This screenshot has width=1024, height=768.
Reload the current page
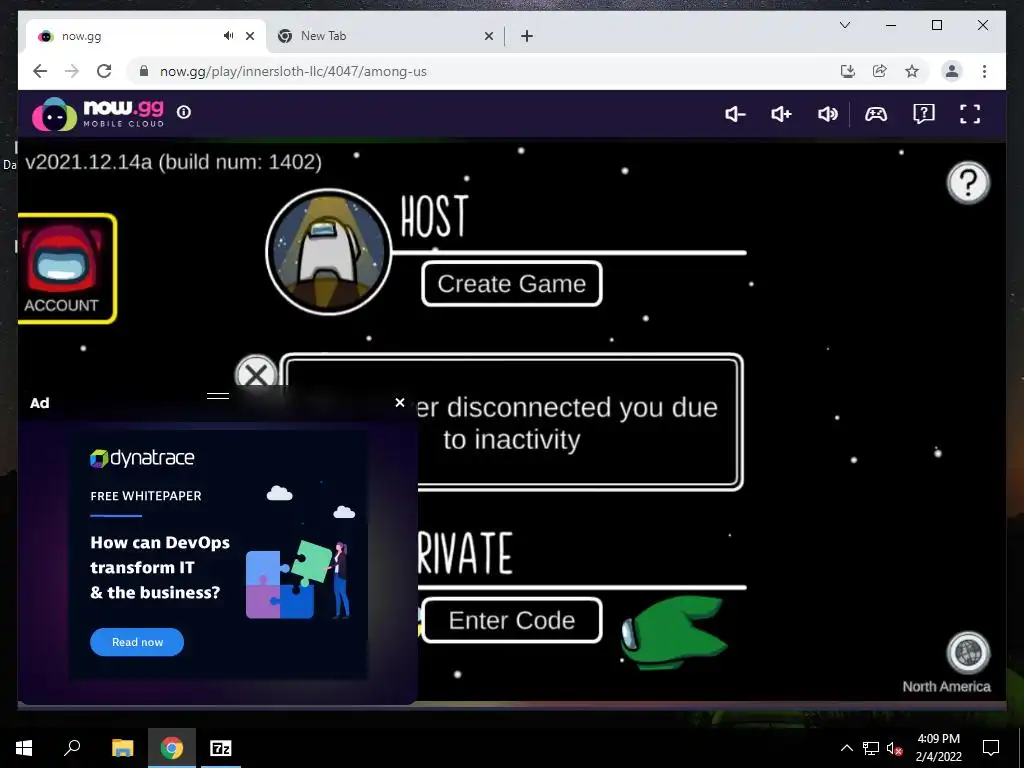tap(104, 71)
